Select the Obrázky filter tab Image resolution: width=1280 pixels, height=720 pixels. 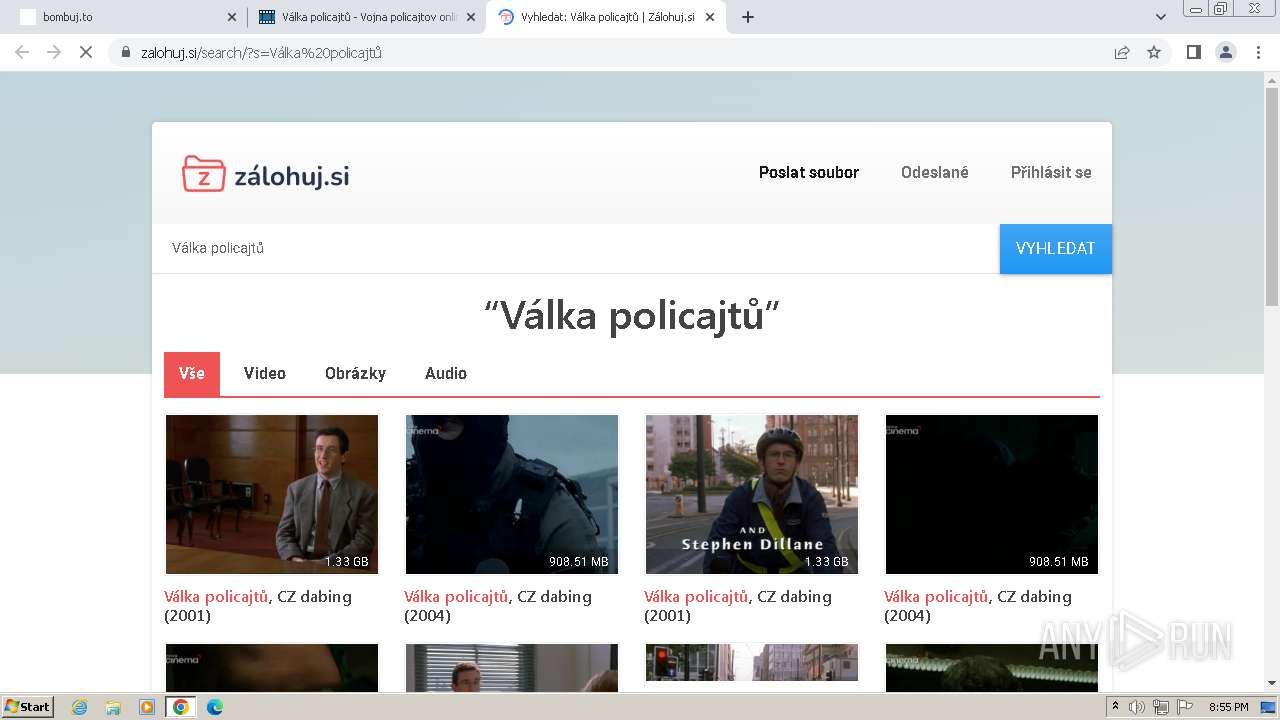pos(355,373)
